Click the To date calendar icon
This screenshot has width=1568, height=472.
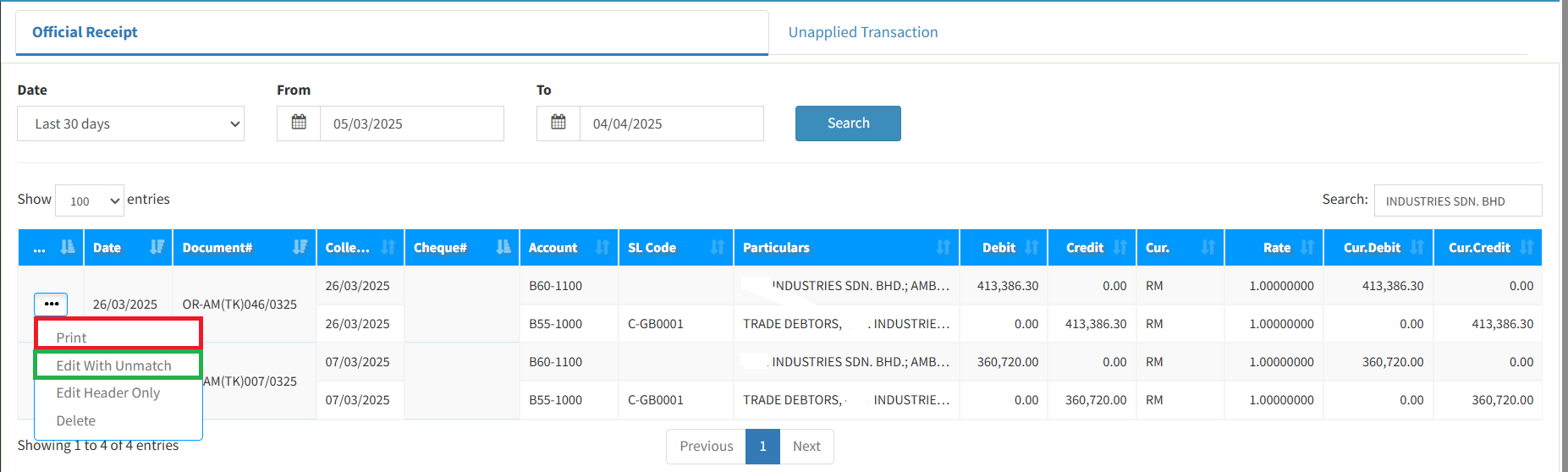pos(558,123)
